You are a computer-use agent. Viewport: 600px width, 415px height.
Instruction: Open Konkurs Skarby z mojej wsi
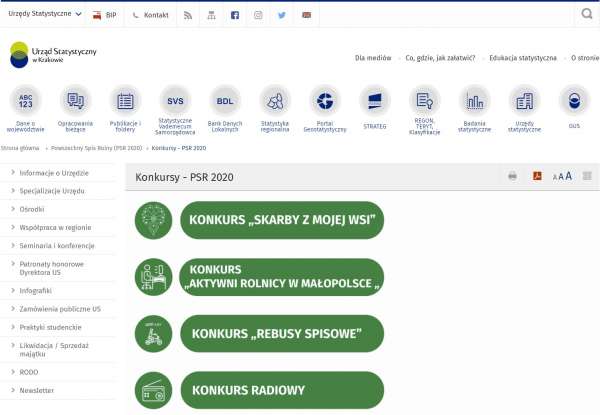click(x=282, y=220)
